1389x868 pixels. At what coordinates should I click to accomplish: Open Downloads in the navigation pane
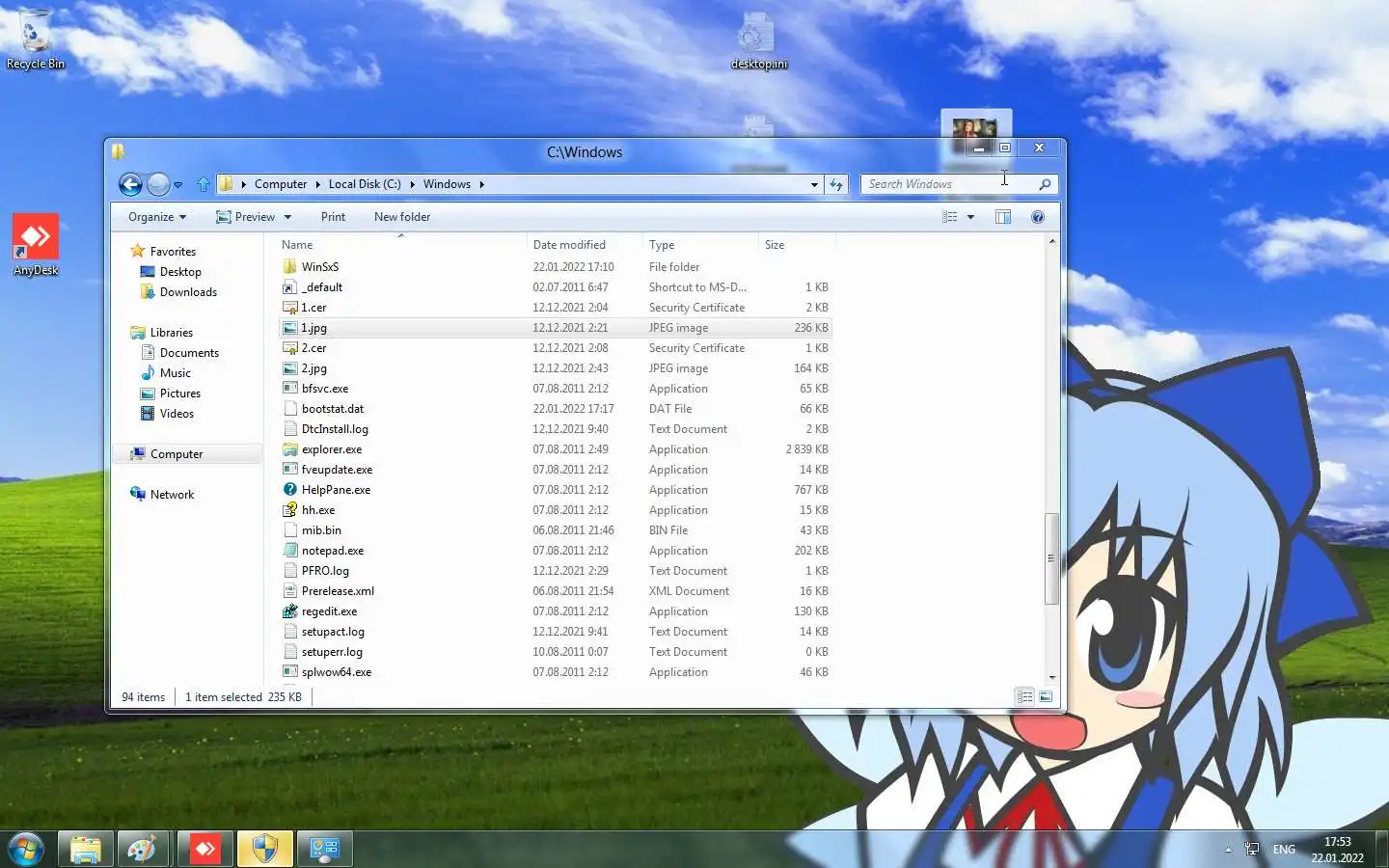tap(188, 292)
